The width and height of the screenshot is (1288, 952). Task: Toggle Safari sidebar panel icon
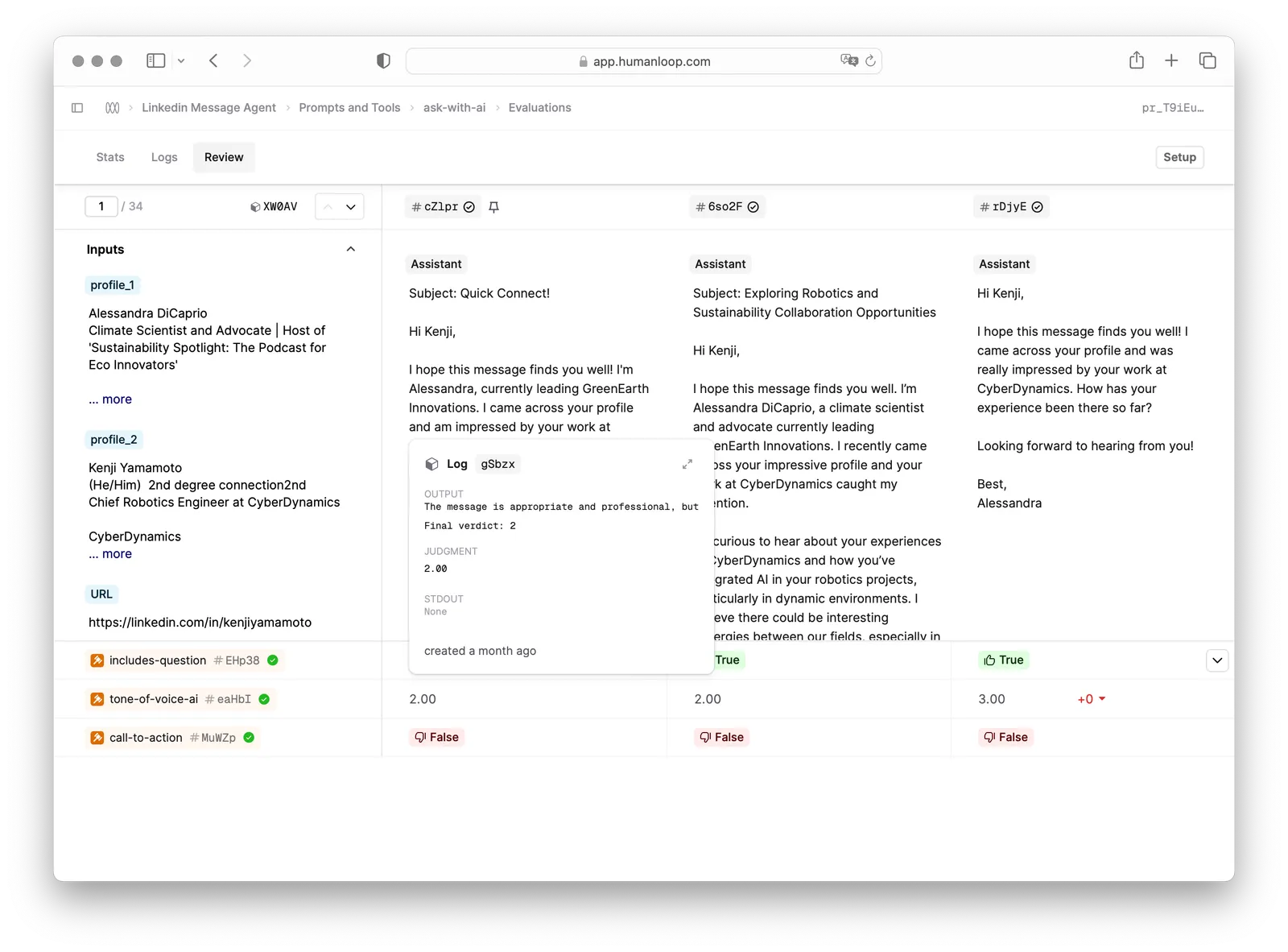tap(155, 60)
